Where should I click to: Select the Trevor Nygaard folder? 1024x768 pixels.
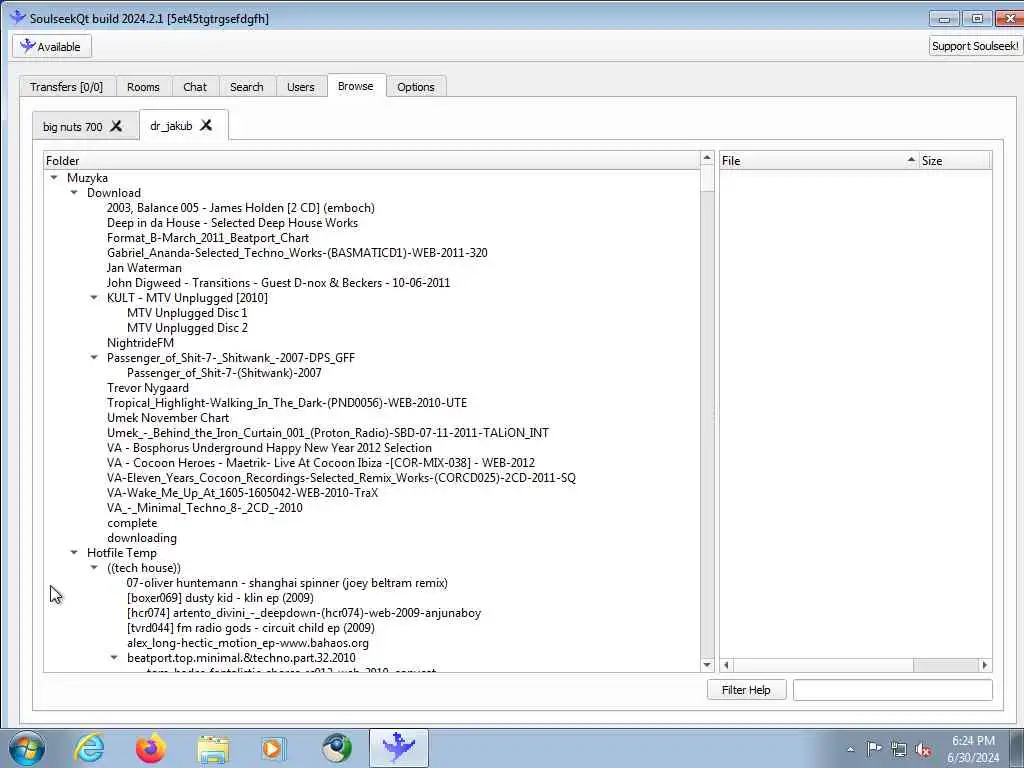pyautogui.click(x=148, y=388)
